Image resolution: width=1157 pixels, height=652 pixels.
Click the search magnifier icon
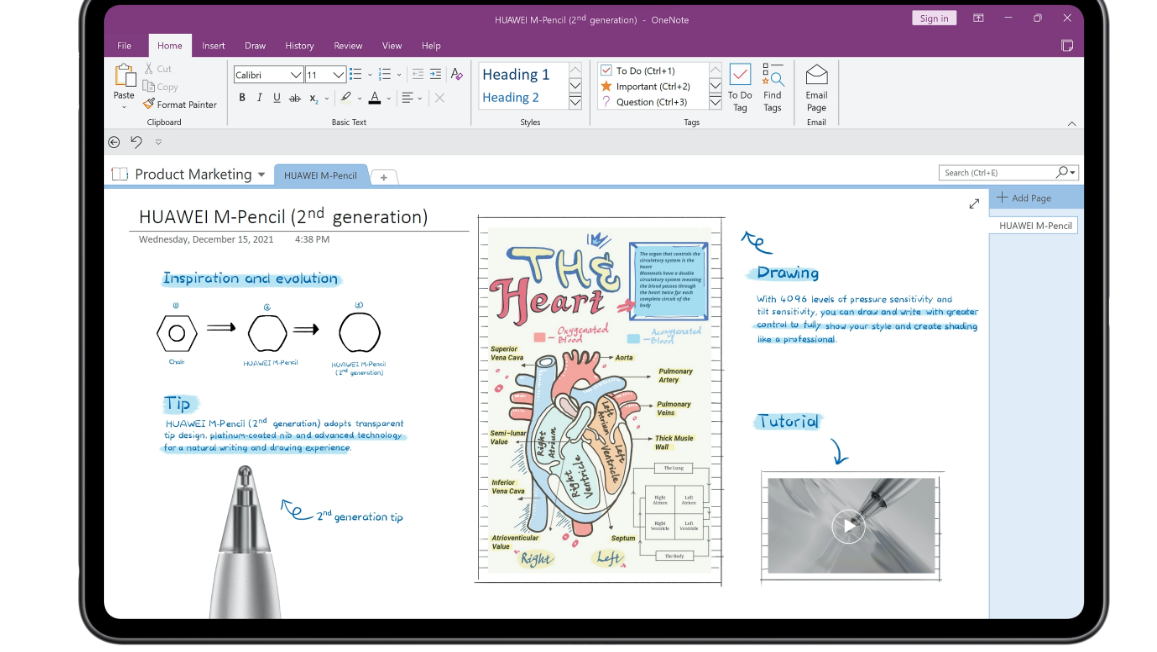(1062, 172)
